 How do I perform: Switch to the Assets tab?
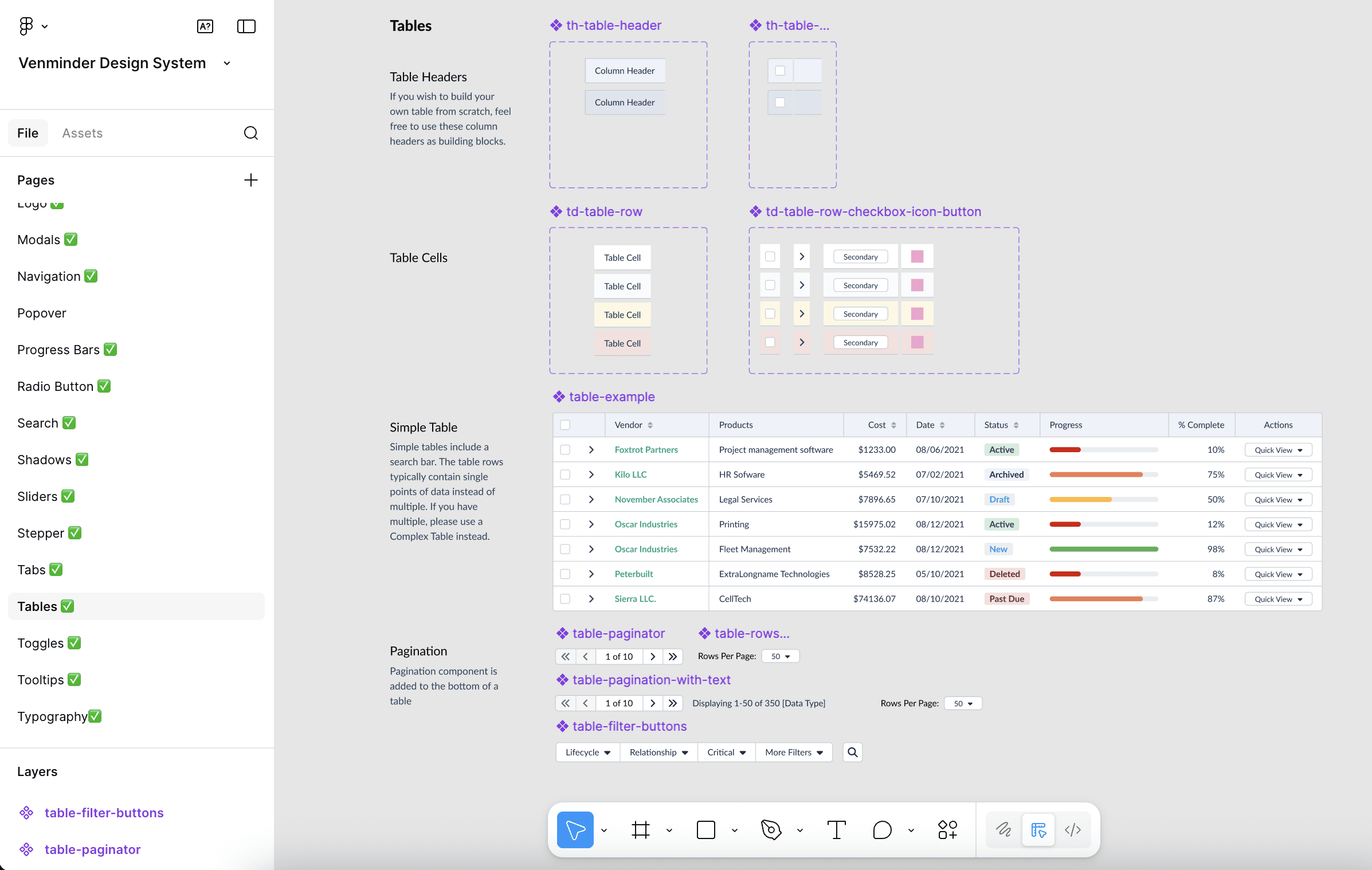[82, 133]
